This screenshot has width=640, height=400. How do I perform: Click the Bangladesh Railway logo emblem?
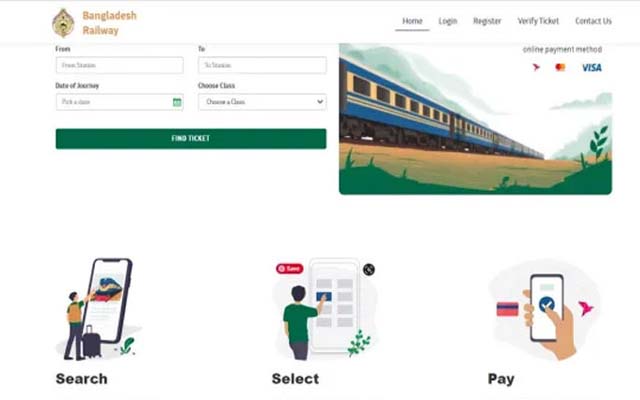[63, 23]
